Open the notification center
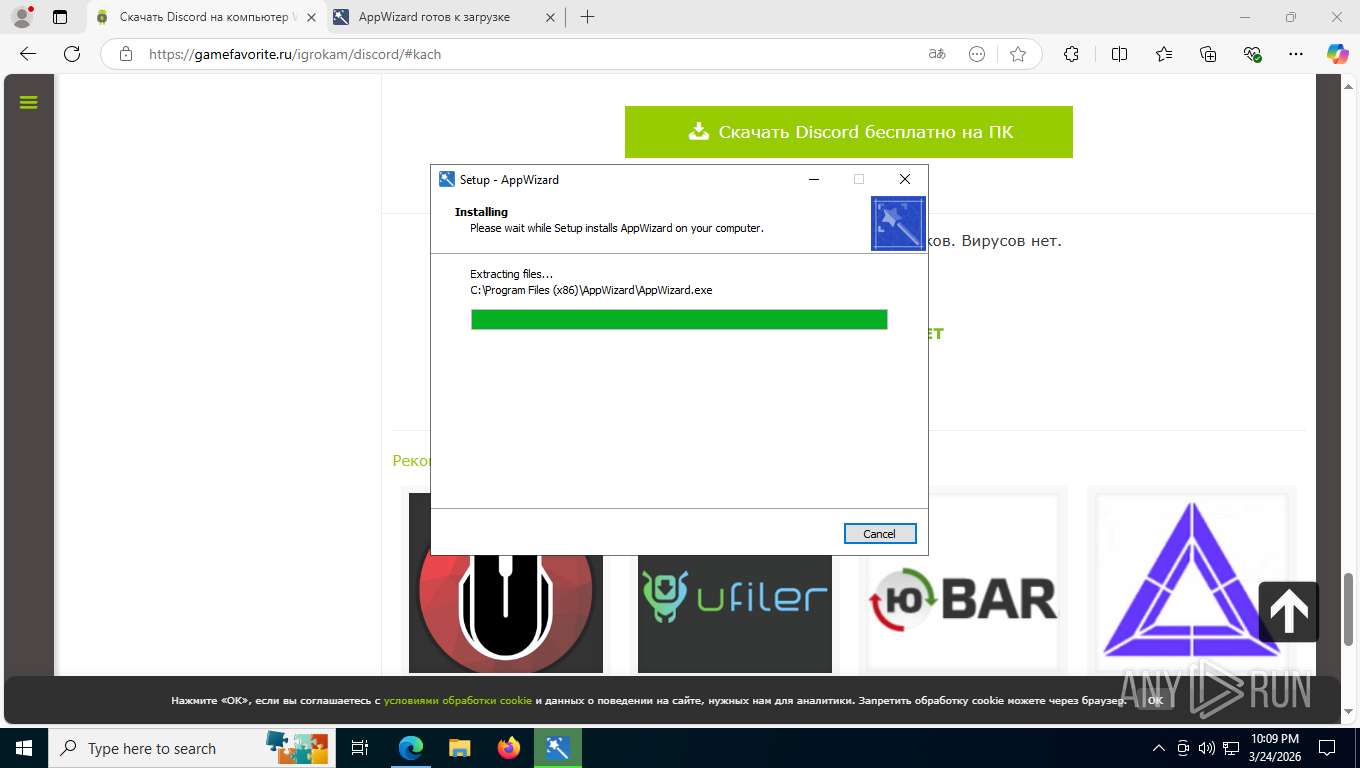Image resolution: width=1360 pixels, height=768 pixels. click(1326, 748)
